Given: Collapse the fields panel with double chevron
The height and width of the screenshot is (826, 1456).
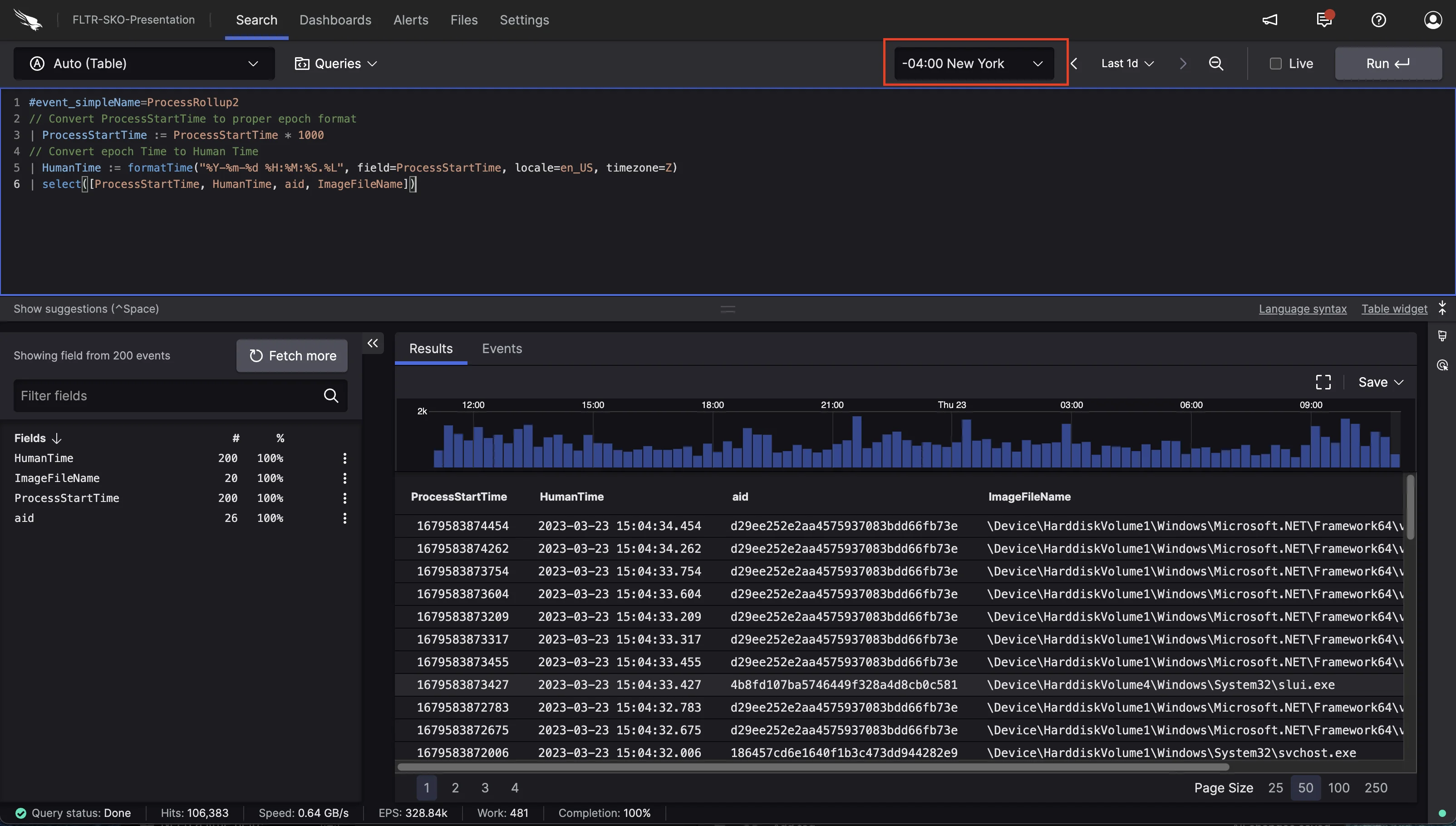Looking at the screenshot, I should pos(373,343).
